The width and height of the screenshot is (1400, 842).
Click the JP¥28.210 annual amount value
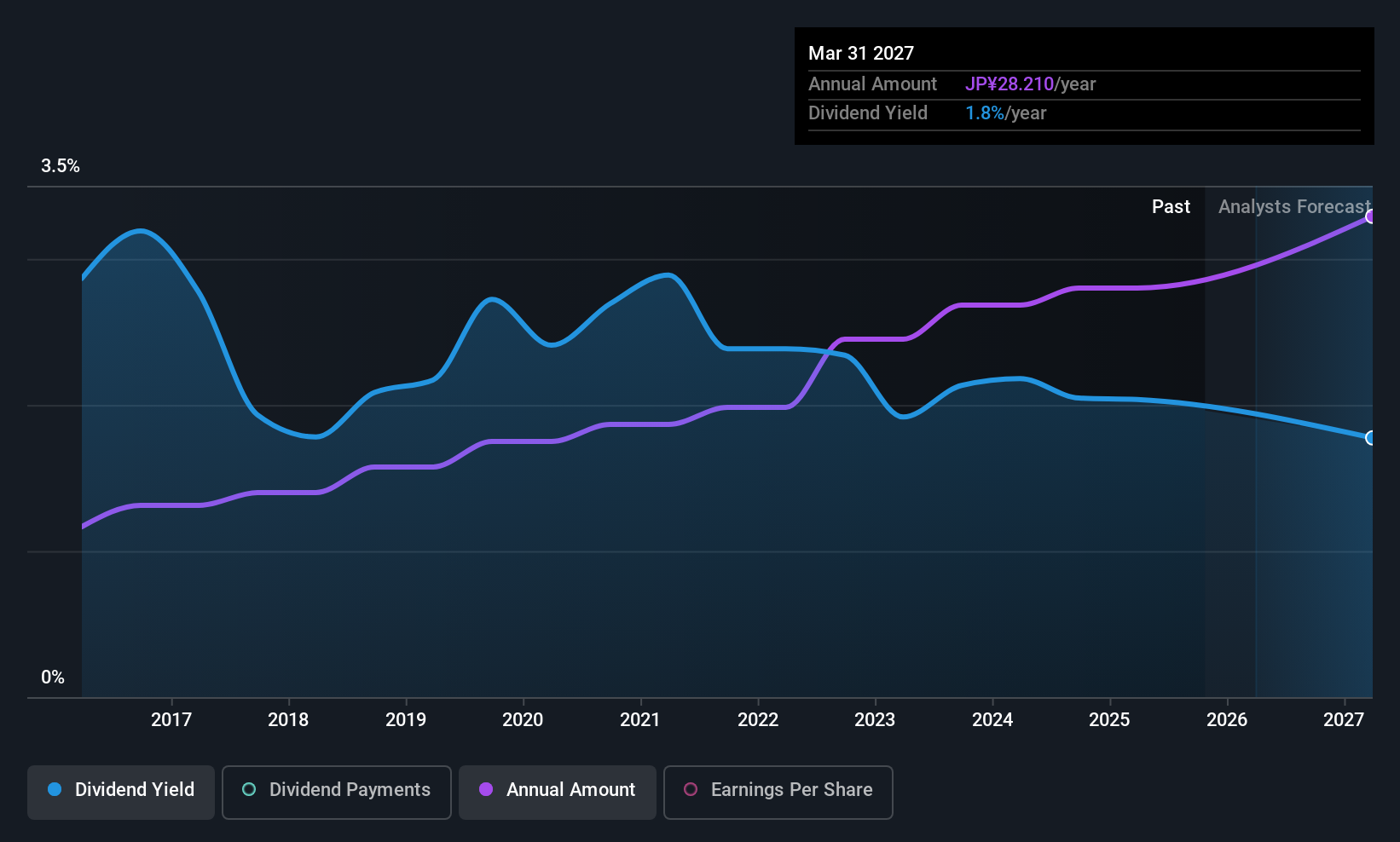1010,84
